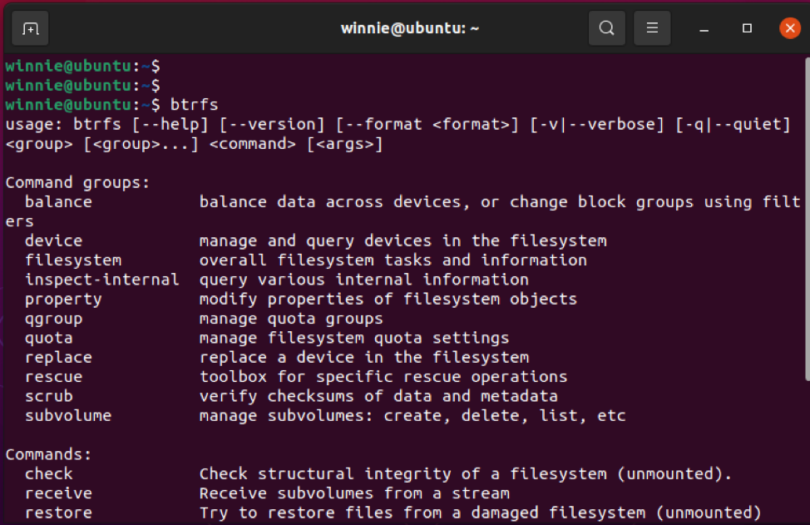Viewport: 810px width, 525px height.
Task: Maximize the terminal window
Action: [x=746, y=28]
